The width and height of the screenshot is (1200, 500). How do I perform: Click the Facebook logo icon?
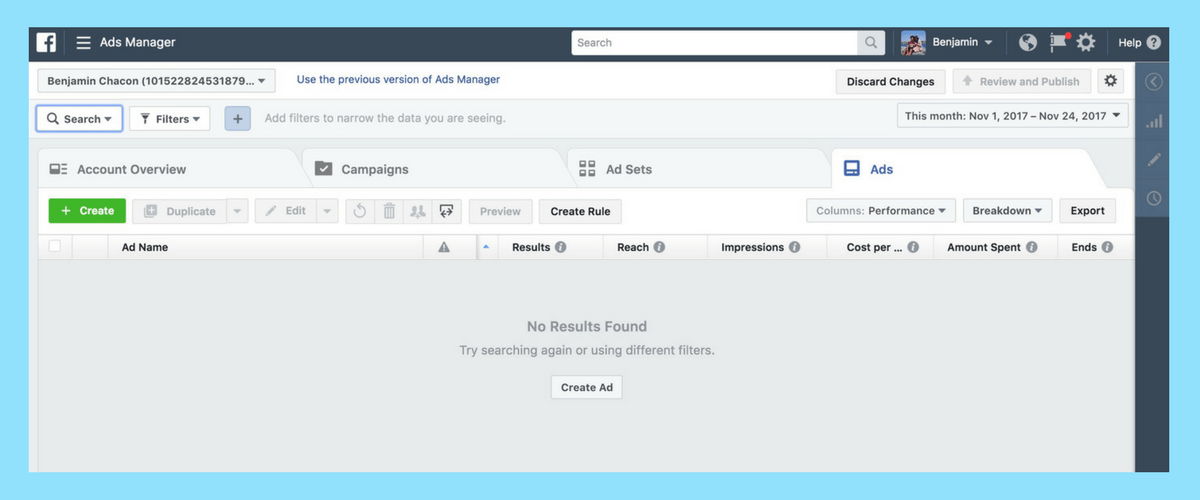point(46,43)
